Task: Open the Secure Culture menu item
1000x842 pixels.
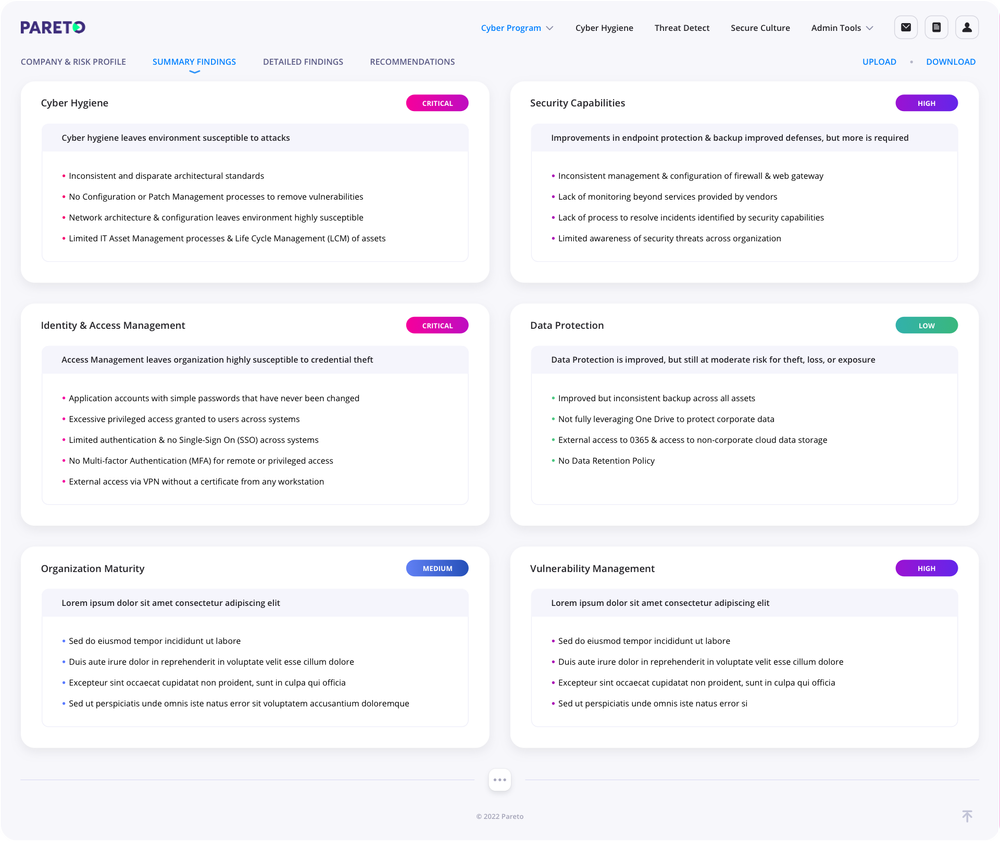Action: (x=760, y=28)
